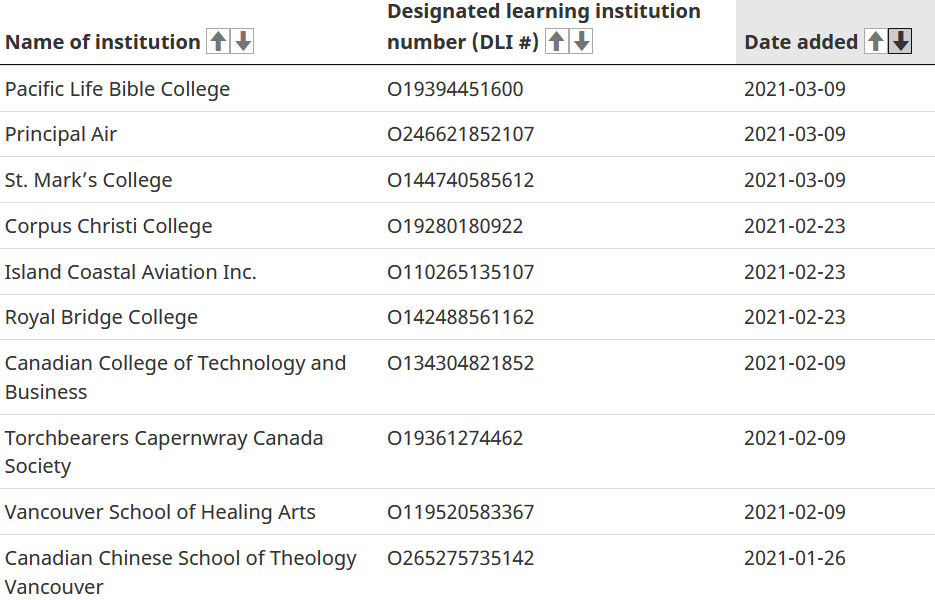The height and width of the screenshot is (600, 935).
Task: Sort Date added descending with down arrow
Action: pyautogui.click(x=900, y=41)
